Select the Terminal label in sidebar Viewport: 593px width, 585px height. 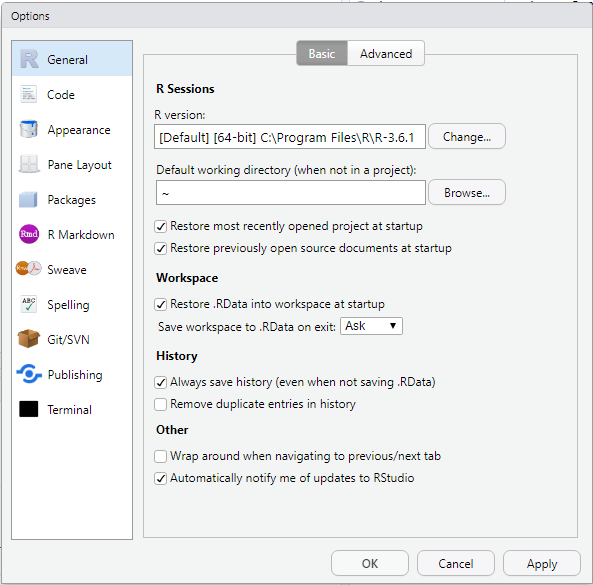pos(70,410)
